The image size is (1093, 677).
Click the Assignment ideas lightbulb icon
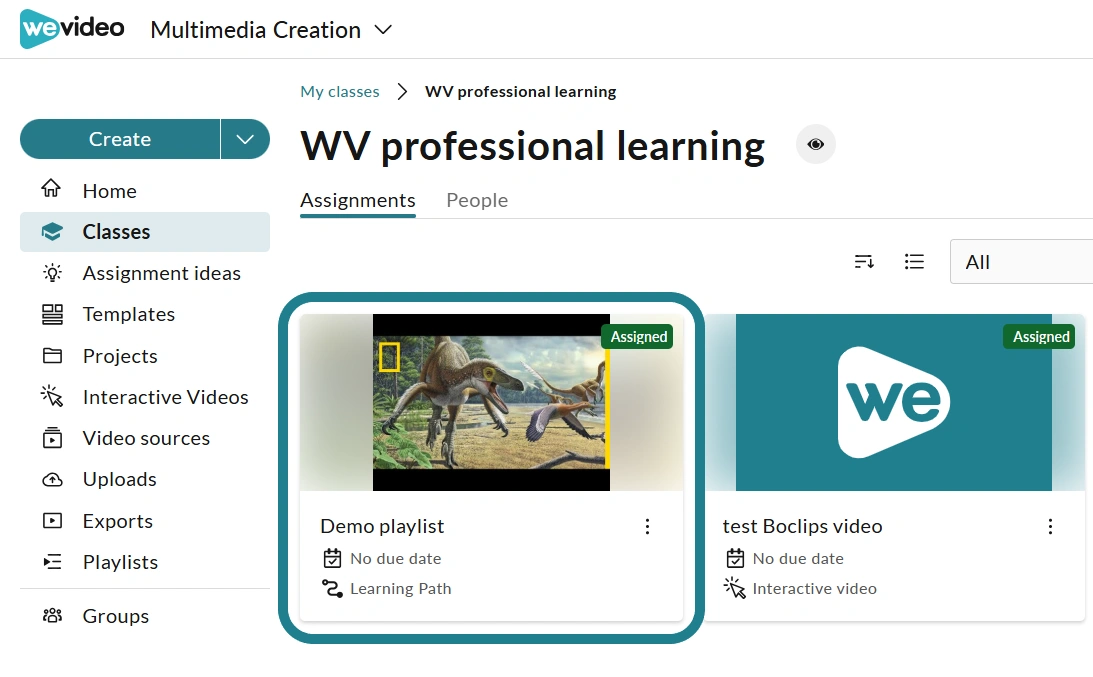click(x=52, y=273)
